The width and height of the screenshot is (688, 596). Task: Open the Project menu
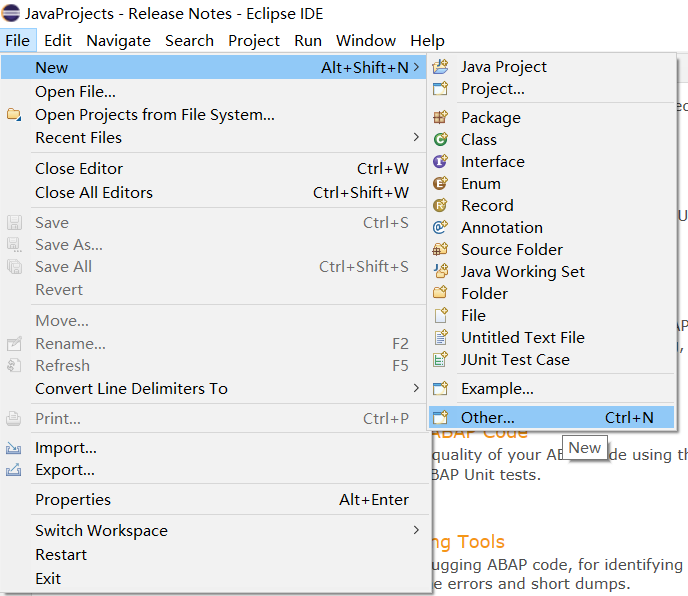[254, 41]
